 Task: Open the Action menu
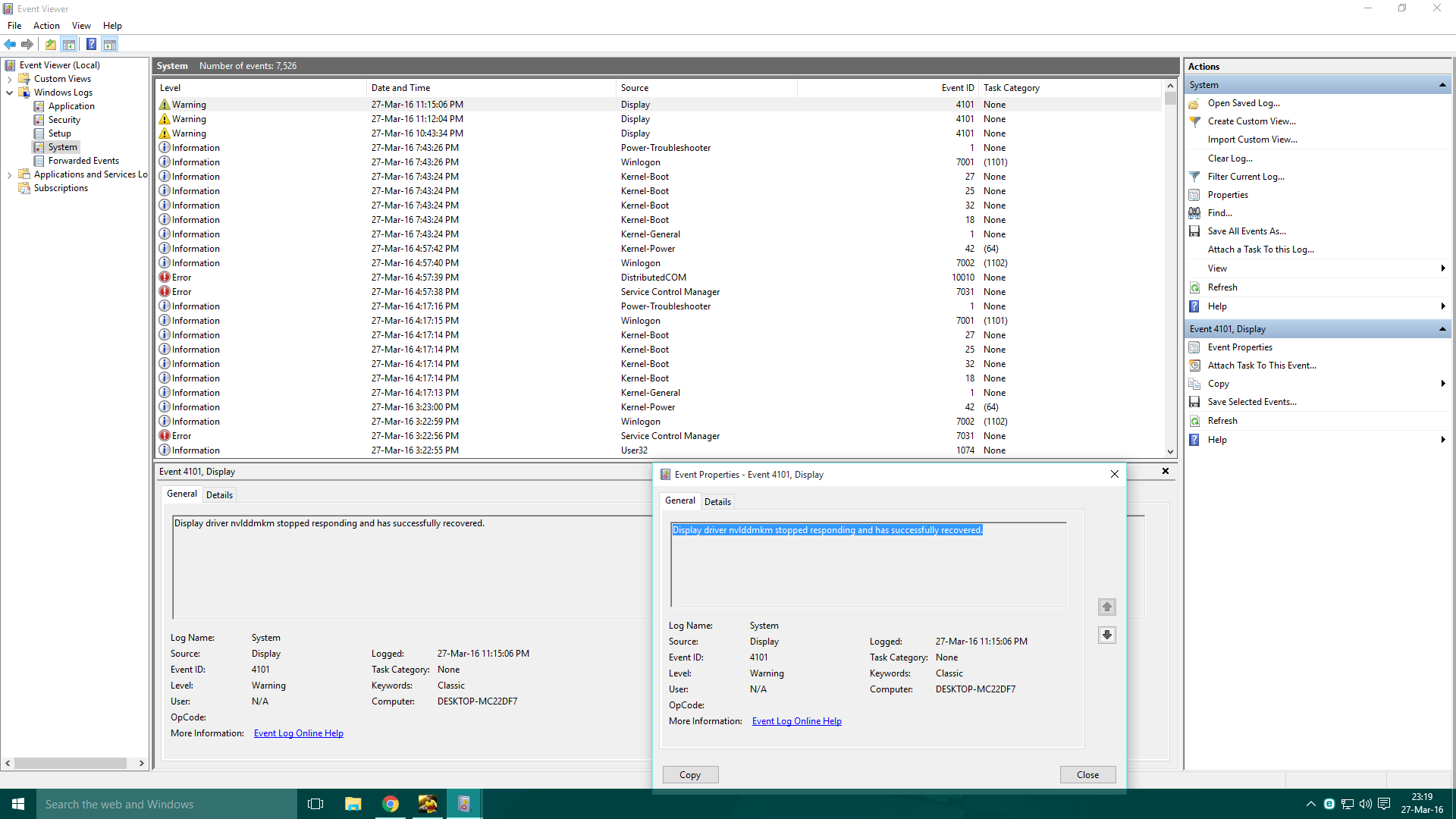click(46, 25)
